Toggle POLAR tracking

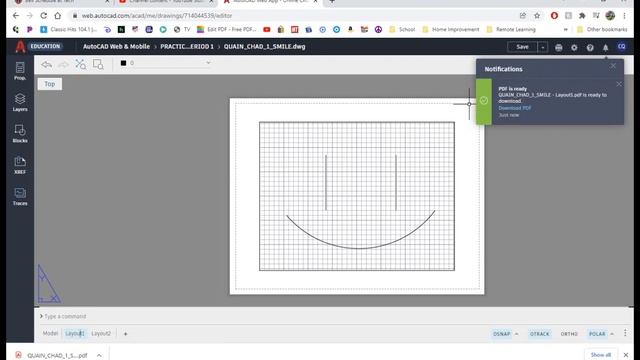597,334
